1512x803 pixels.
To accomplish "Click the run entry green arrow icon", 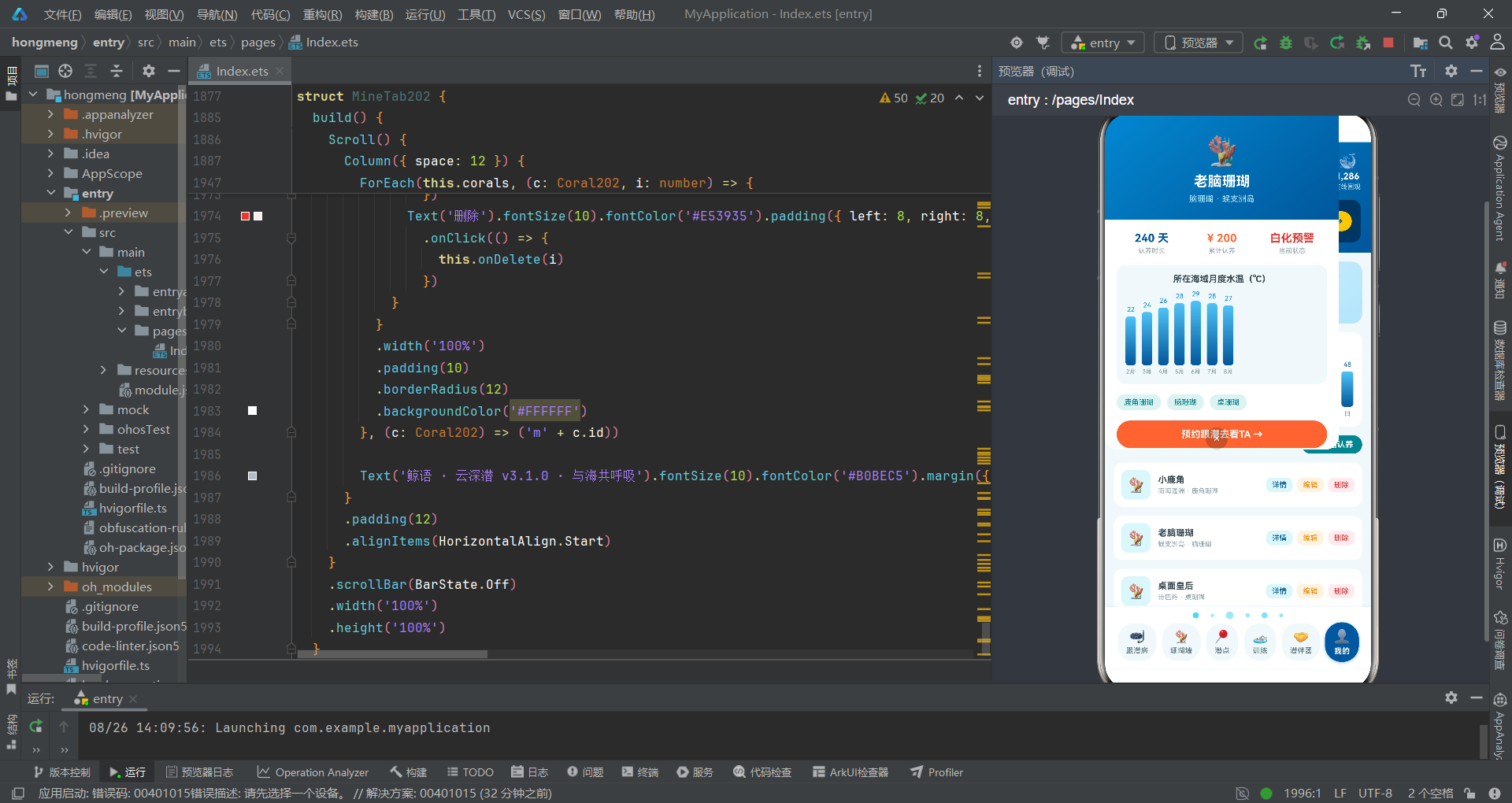I will tap(1260, 43).
